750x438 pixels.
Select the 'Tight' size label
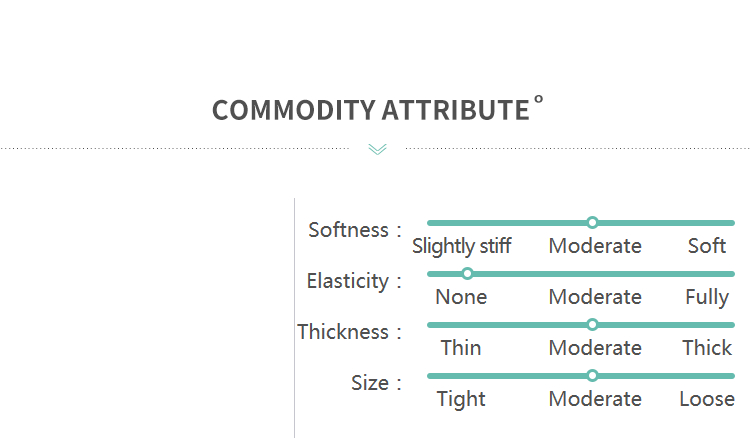(461, 399)
